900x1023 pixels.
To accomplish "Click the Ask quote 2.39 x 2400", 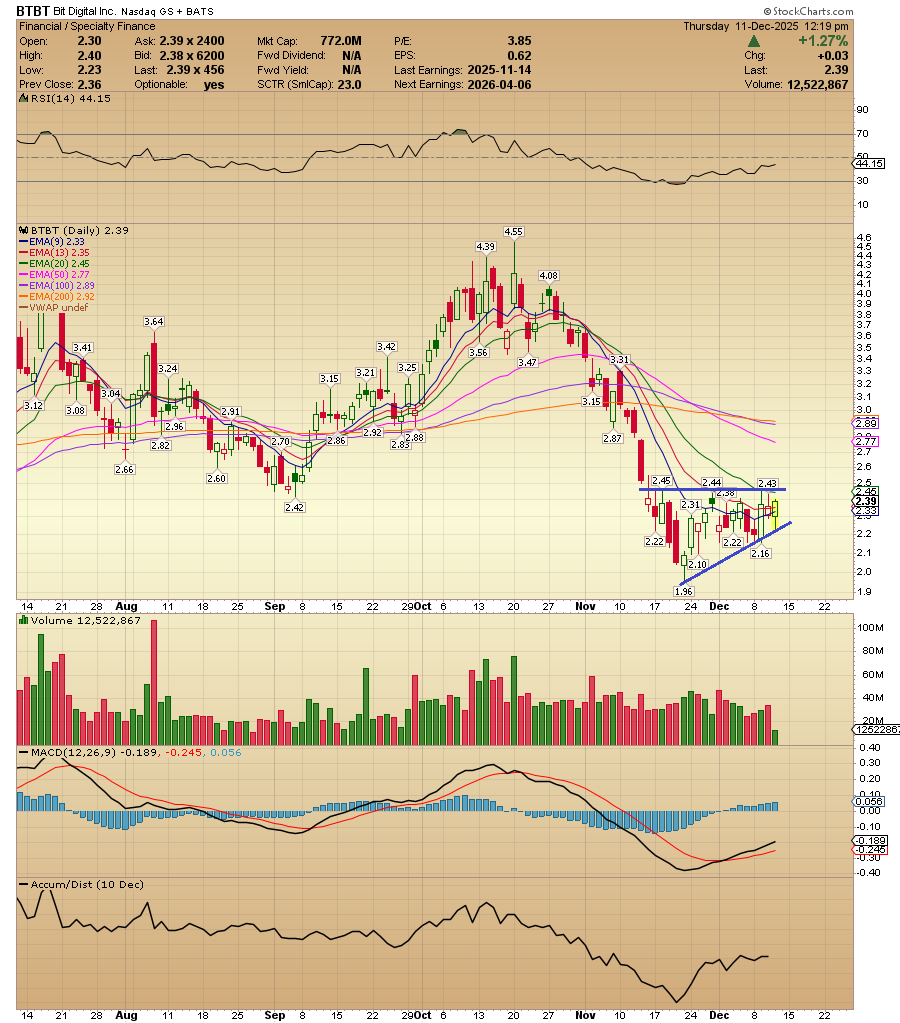I will pos(192,40).
